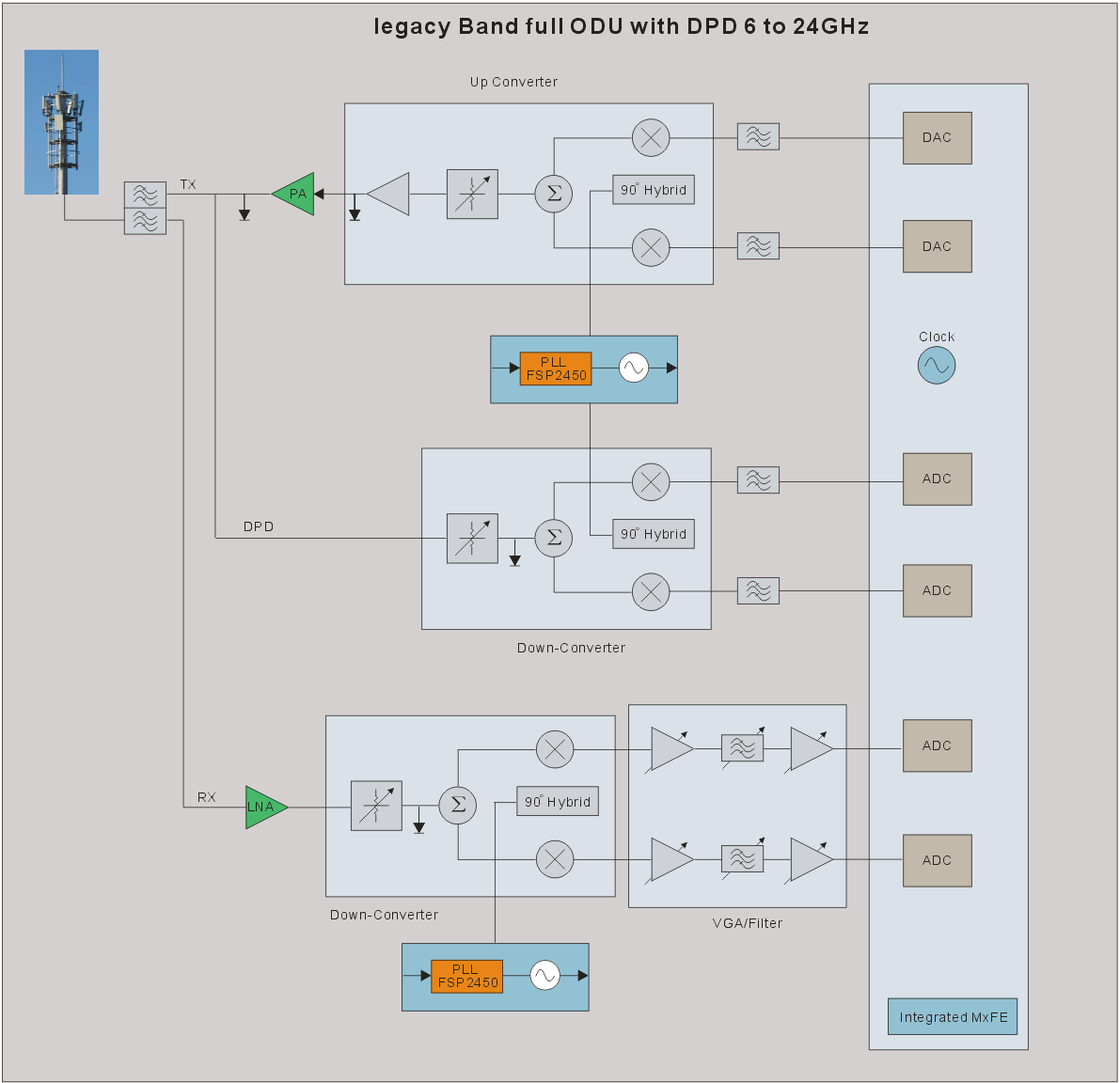
Task: Click the "VGA/Filter" label
Action: (748, 924)
